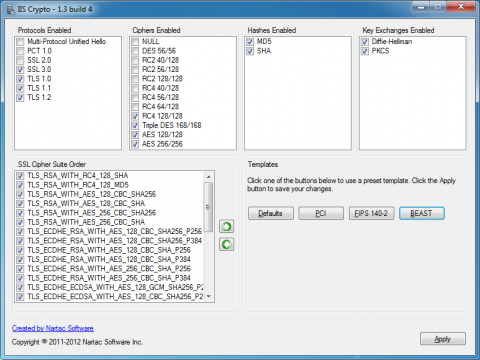Uncheck the Diffie-Hellman key exchange
Viewport: 480px width, 360px height.
tap(365, 42)
